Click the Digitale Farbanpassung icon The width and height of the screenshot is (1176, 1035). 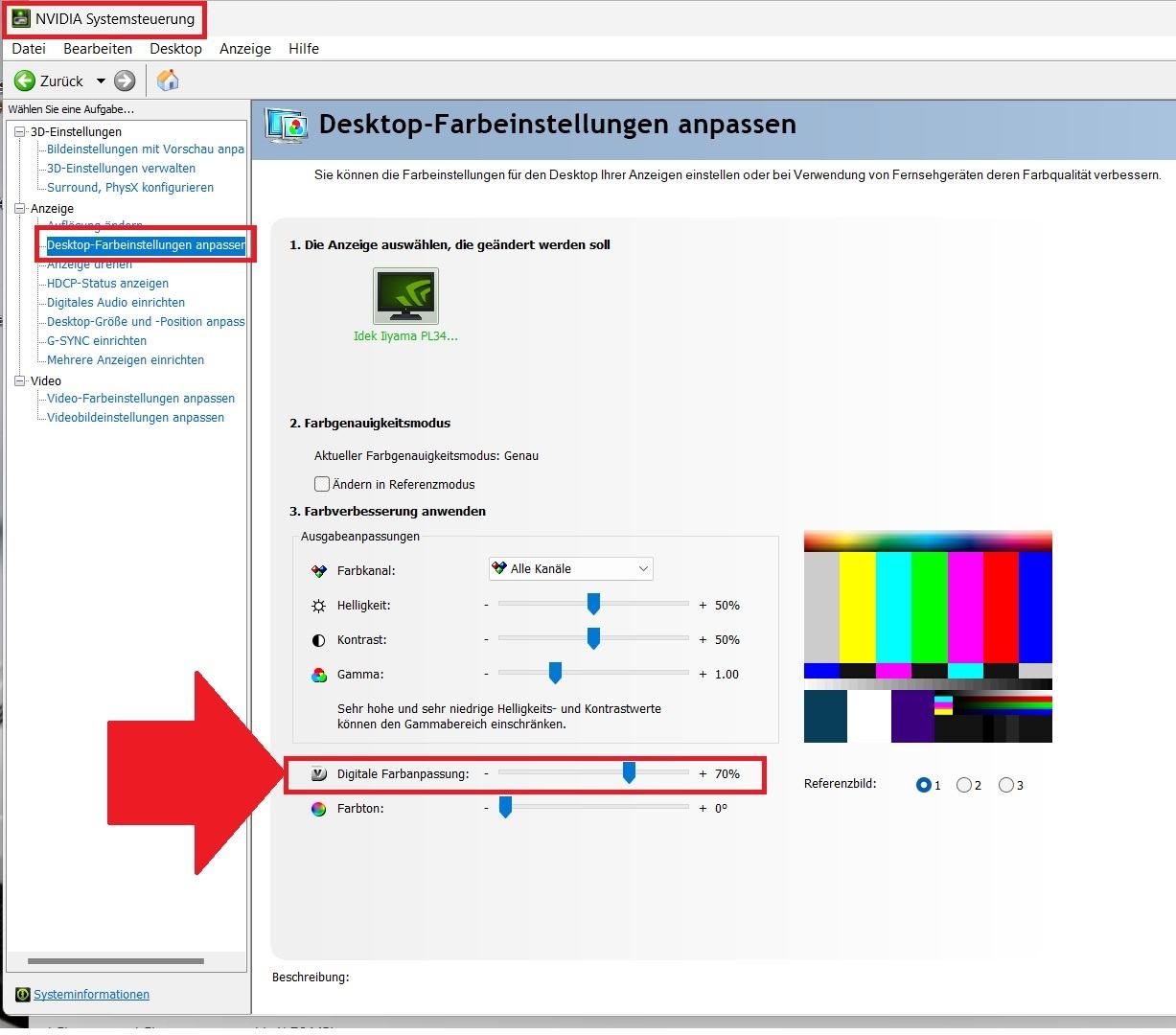319,774
